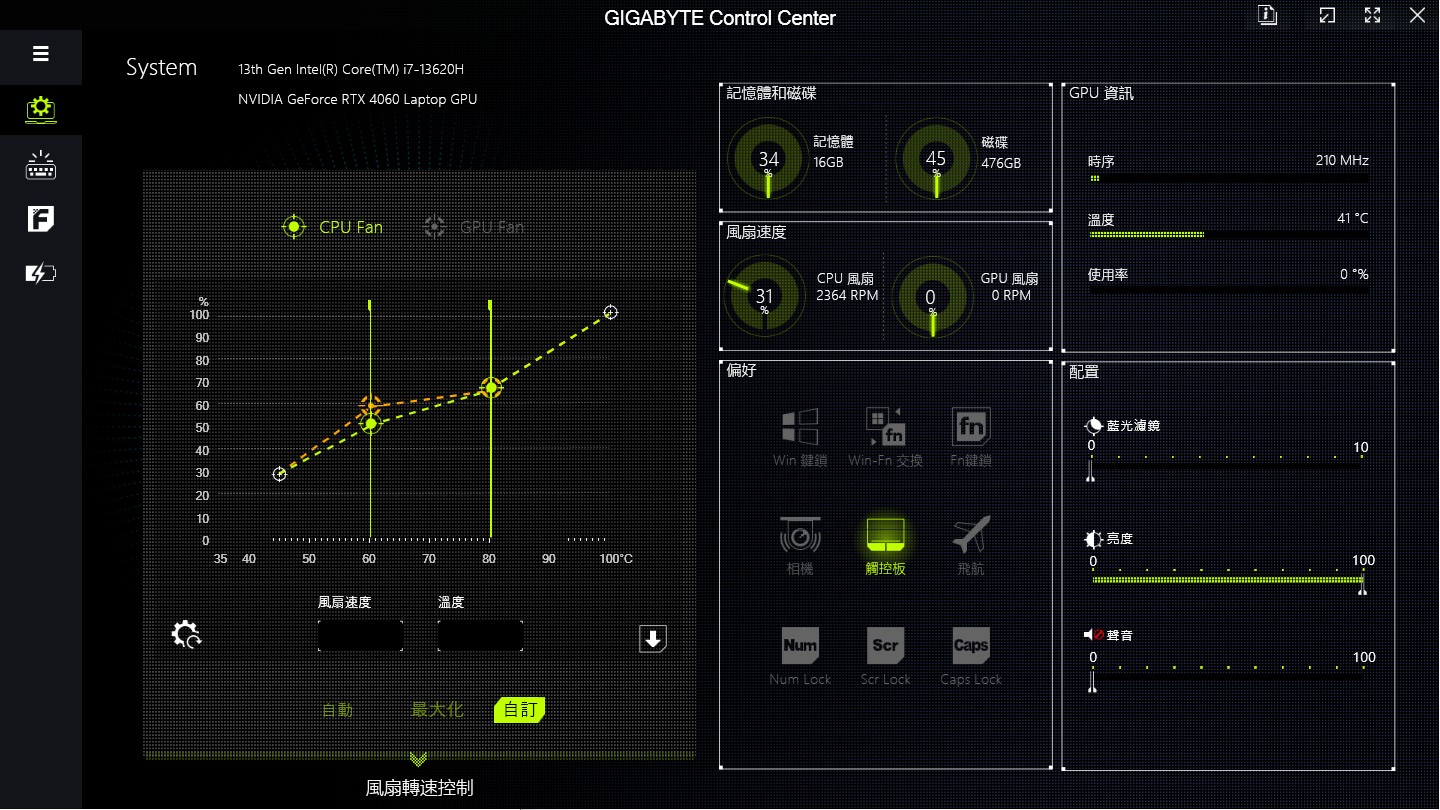Click the 溫度 input field
This screenshot has width=1440, height=810.
pyautogui.click(x=480, y=636)
